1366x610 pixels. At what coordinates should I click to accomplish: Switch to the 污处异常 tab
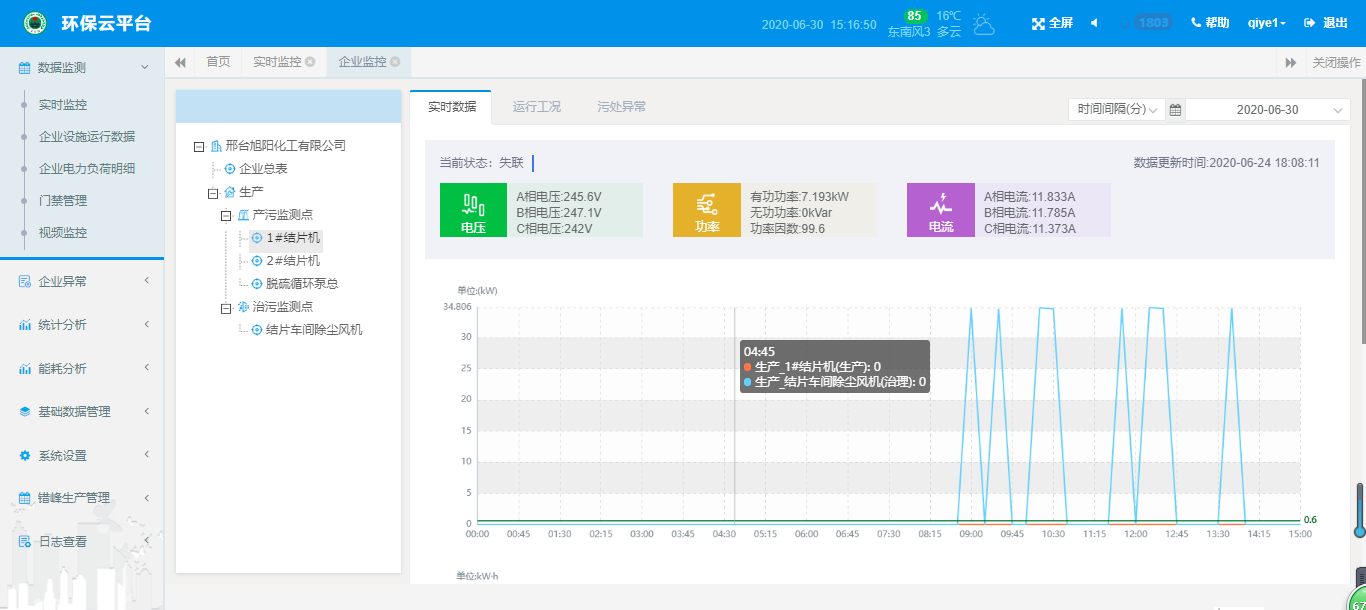pos(621,106)
